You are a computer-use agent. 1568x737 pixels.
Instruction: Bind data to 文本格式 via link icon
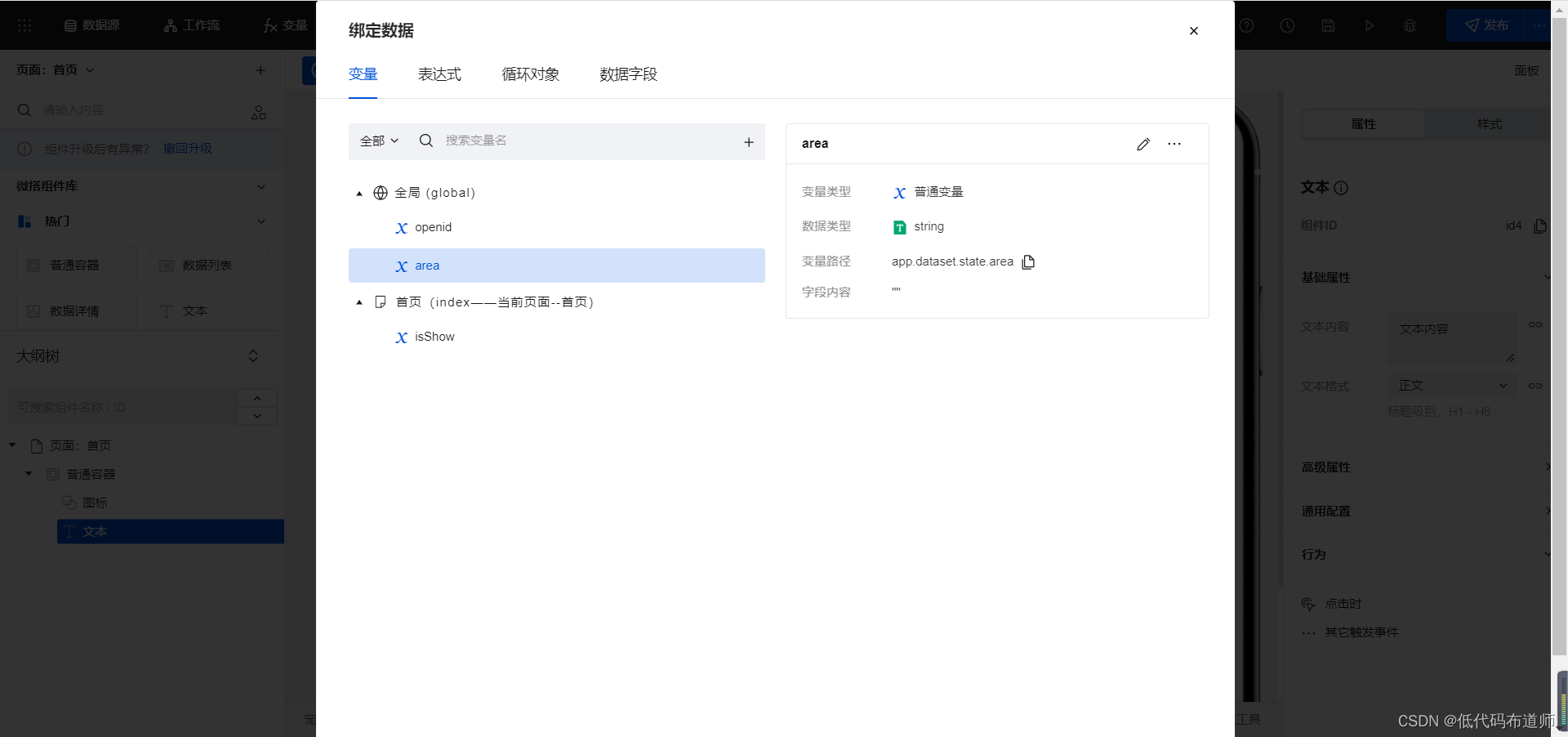pyautogui.click(x=1535, y=386)
